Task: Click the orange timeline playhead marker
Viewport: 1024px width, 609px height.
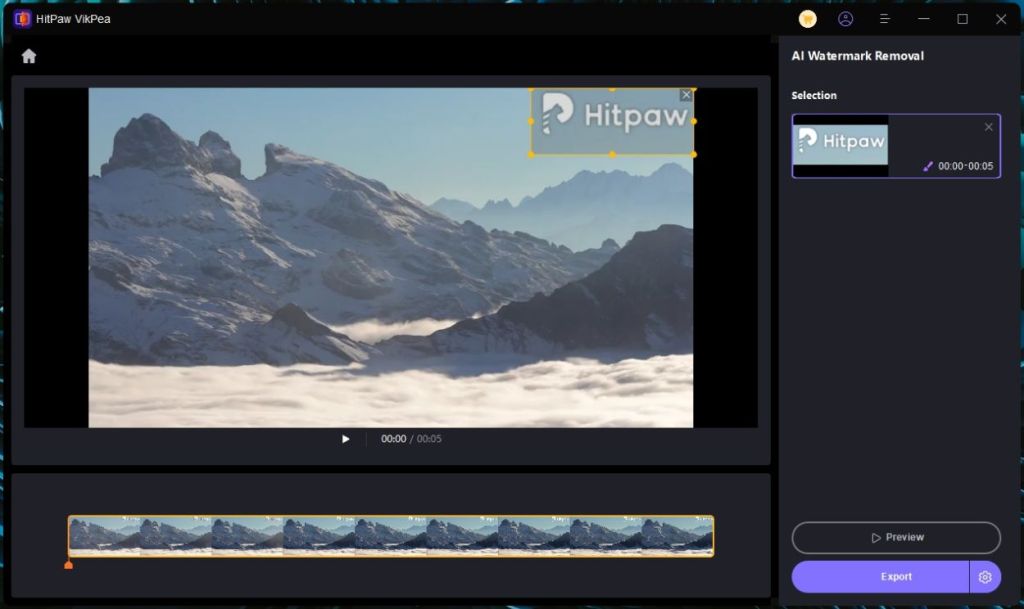Action: 68,565
